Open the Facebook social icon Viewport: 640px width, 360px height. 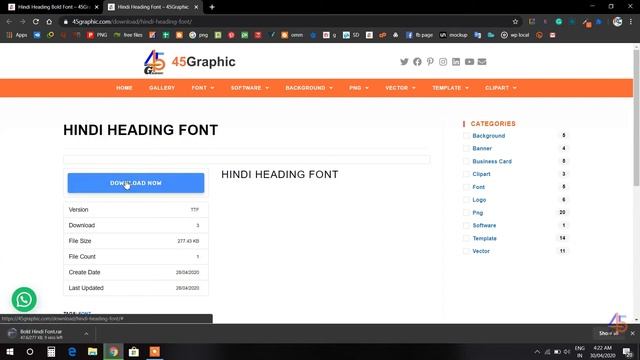[x=417, y=62]
